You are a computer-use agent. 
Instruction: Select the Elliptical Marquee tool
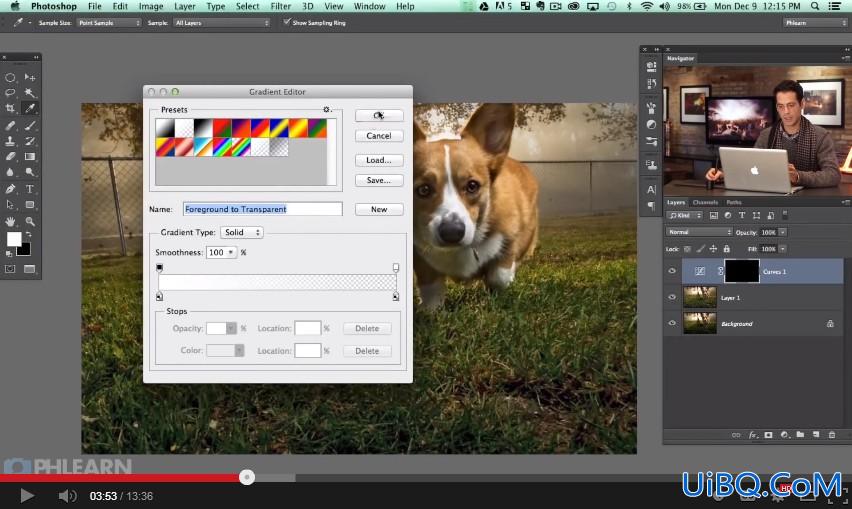pyautogui.click(x=10, y=77)
